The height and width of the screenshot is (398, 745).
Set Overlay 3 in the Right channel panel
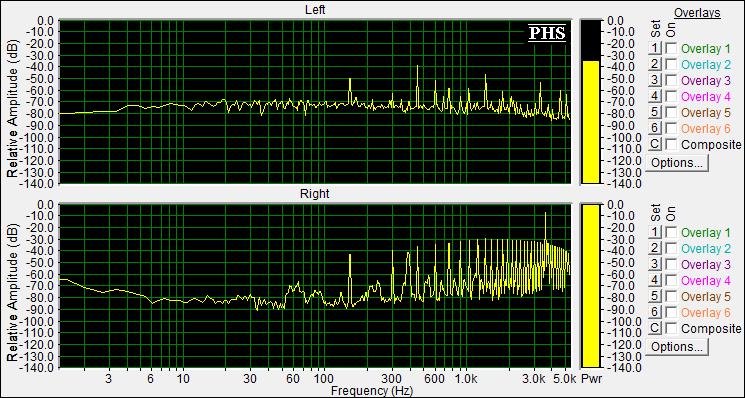(655, 265)
